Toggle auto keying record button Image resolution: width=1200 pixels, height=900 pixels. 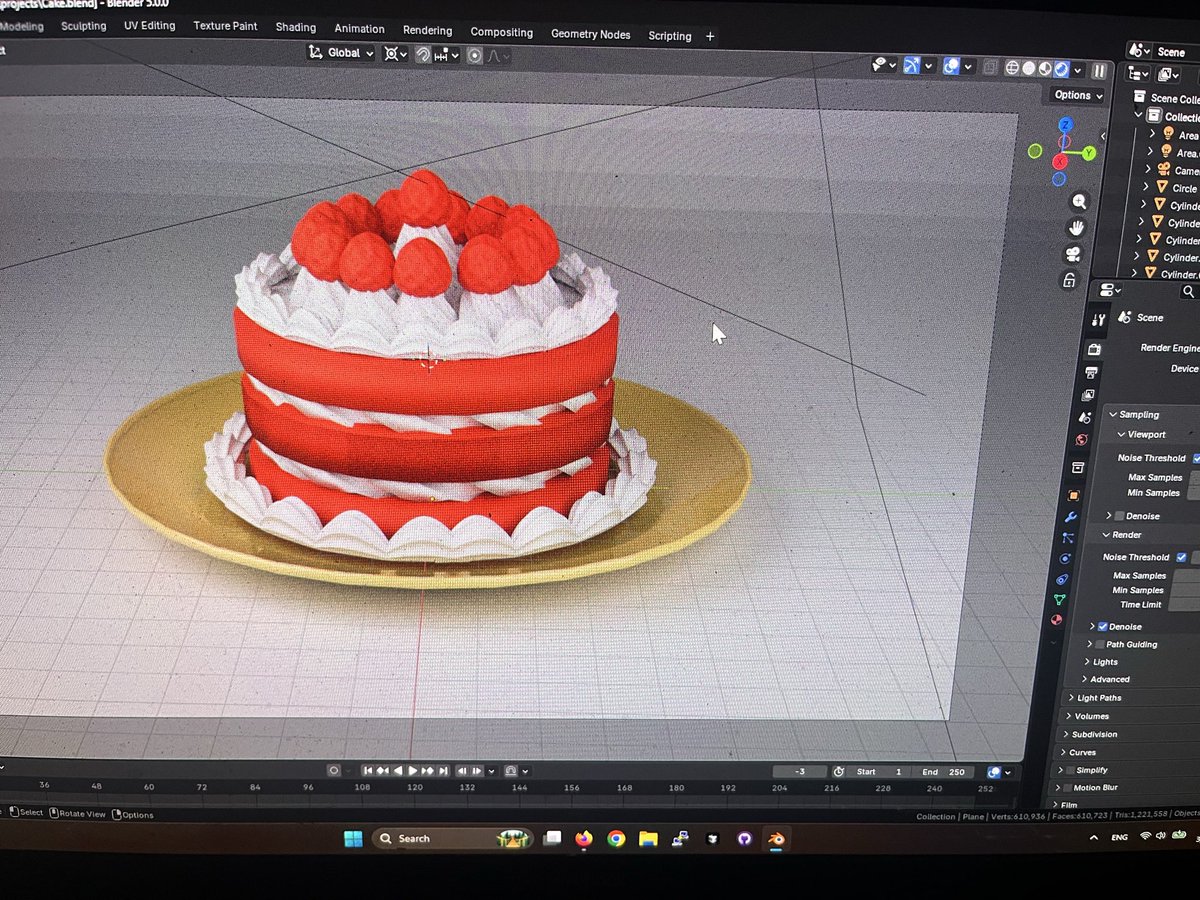click(x=334, y=771)
